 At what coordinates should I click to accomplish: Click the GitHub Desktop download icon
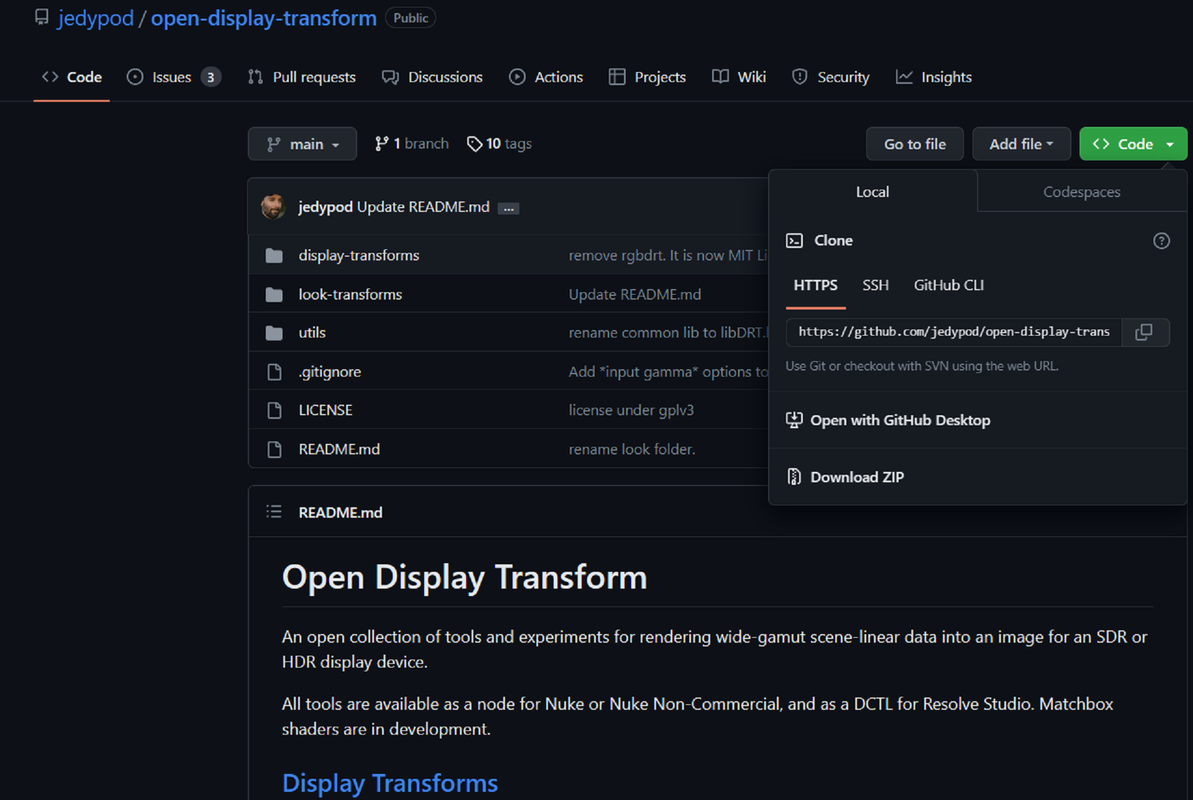click(794, 420)
